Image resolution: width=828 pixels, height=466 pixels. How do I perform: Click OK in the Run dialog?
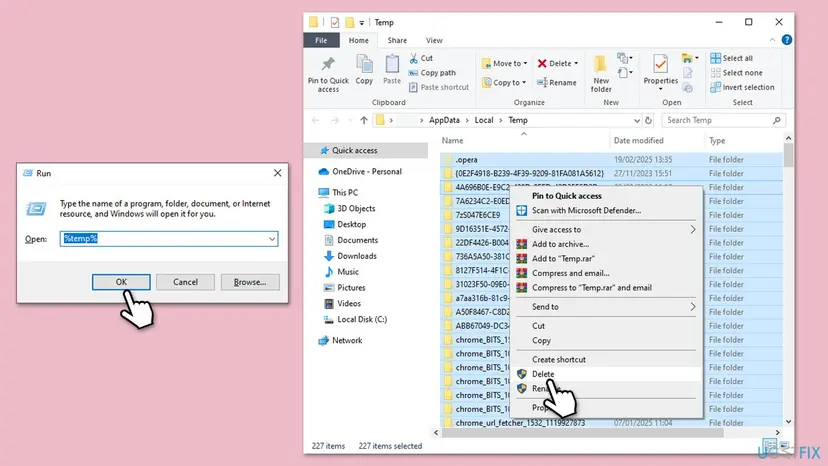(x=121, y=282)
